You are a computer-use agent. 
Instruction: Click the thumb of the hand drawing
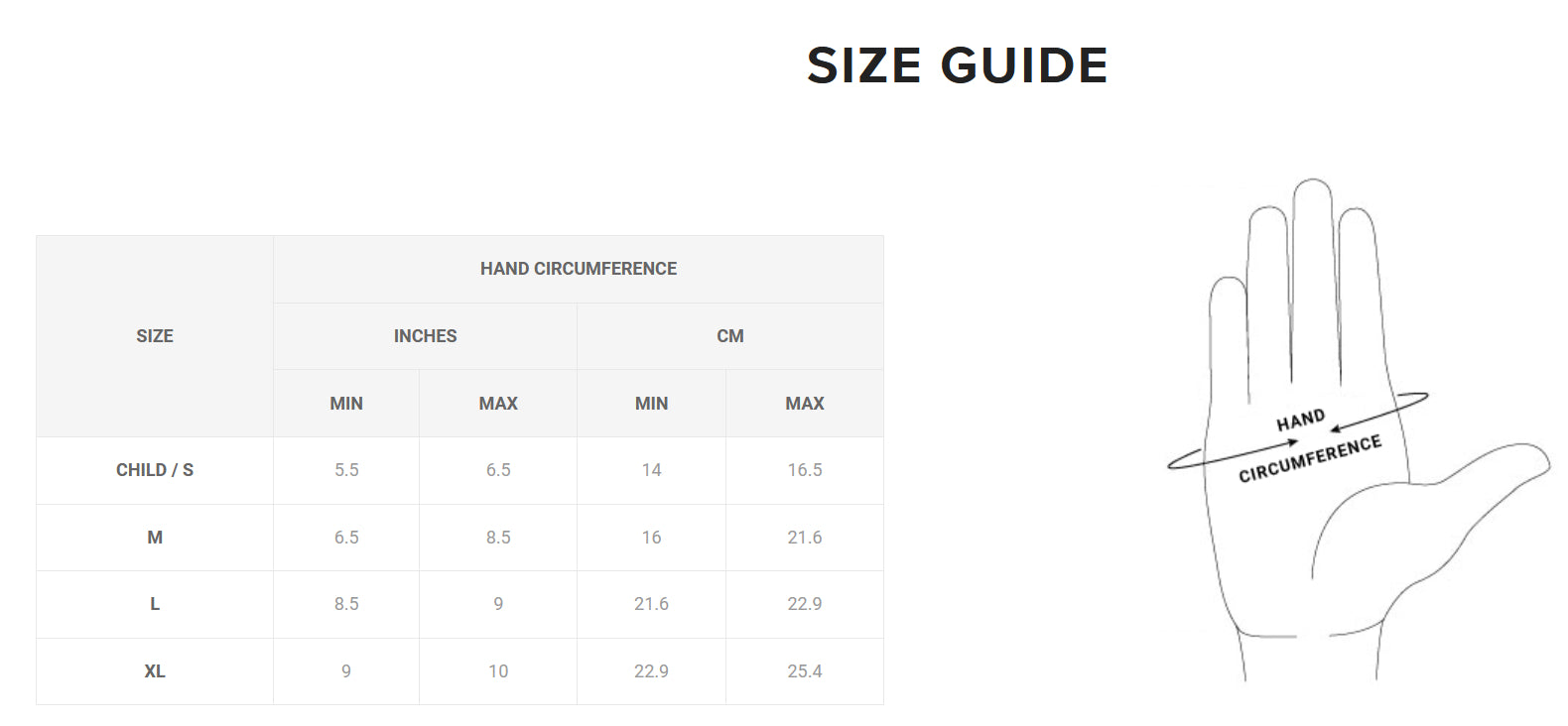pyautogui.click(x=1489, y=476)
